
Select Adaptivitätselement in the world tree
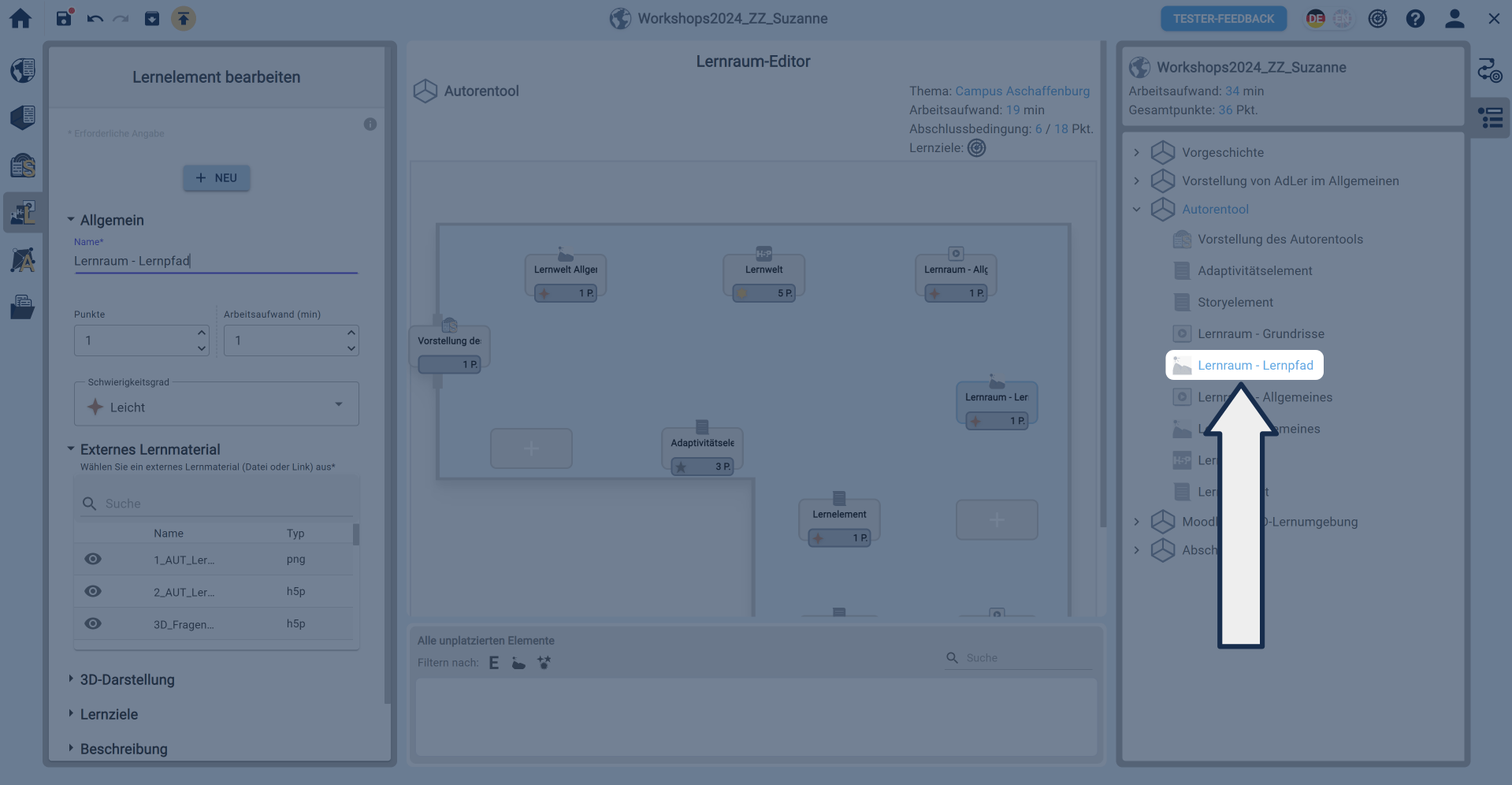(1254, 271)
